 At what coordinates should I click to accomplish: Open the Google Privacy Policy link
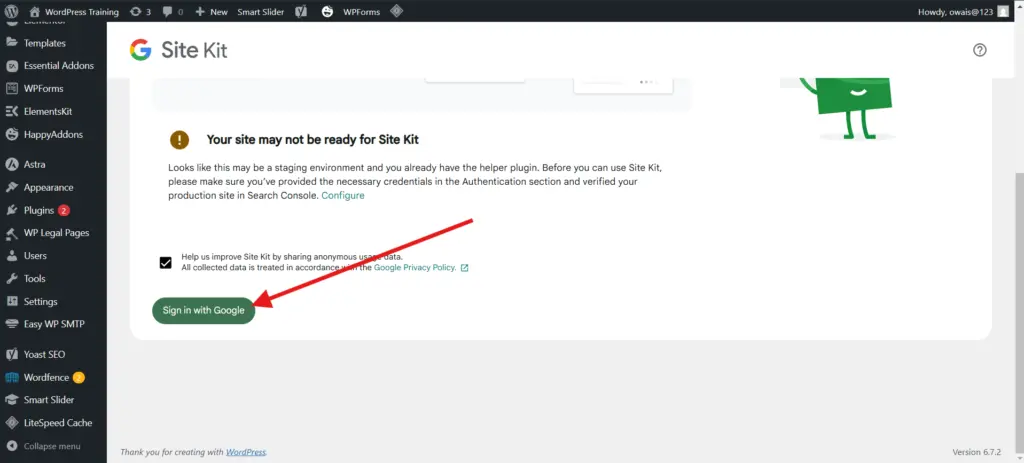415,267
